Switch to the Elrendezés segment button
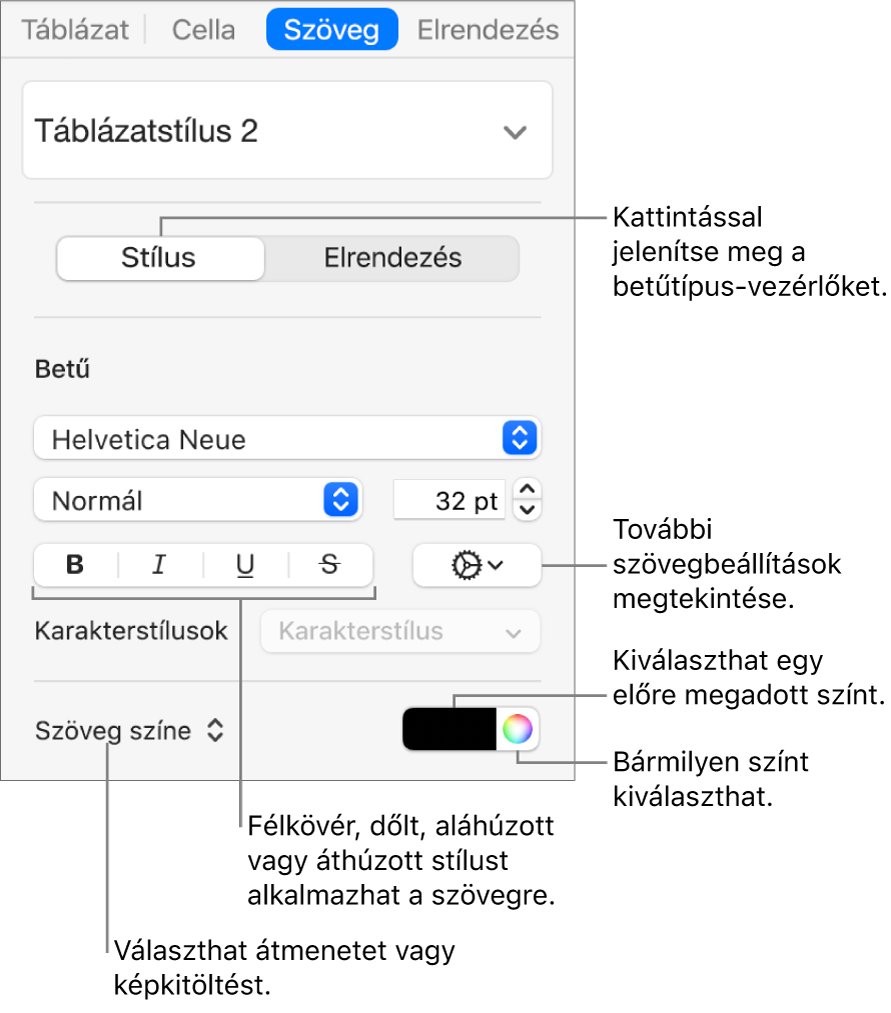Screen dimensions: 891x1013 point(392,258)
